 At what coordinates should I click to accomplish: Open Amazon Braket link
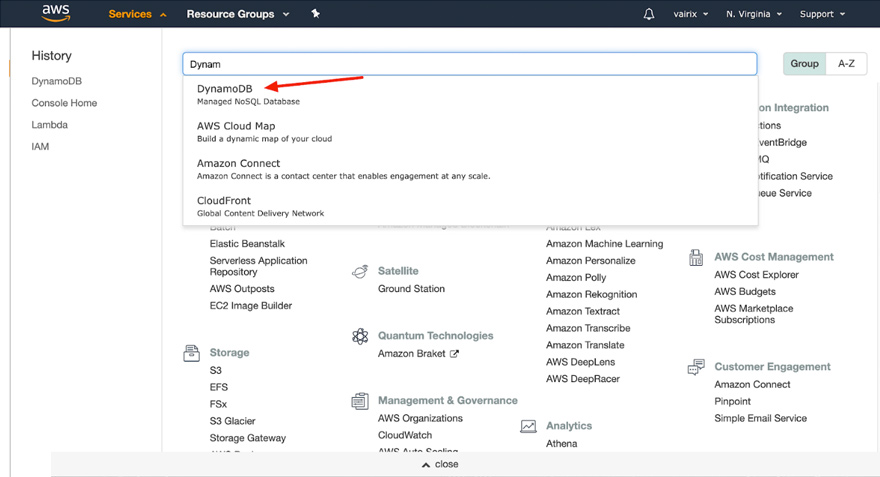pos(411,354)
